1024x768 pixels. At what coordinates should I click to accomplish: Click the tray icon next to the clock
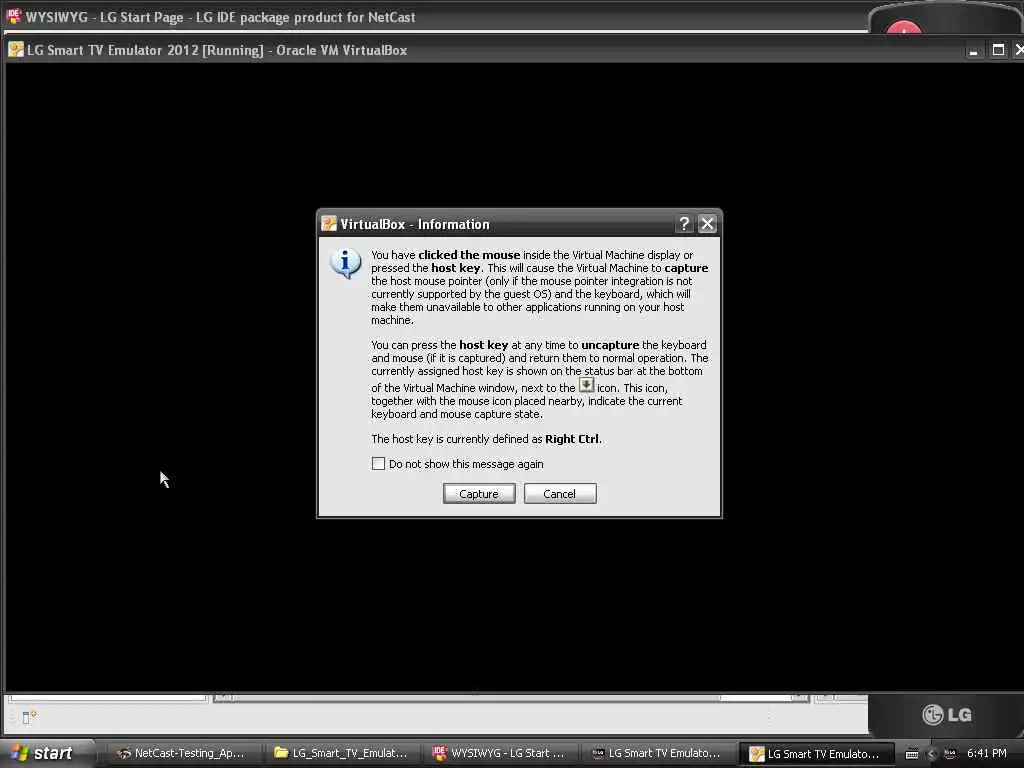point(950,754)
